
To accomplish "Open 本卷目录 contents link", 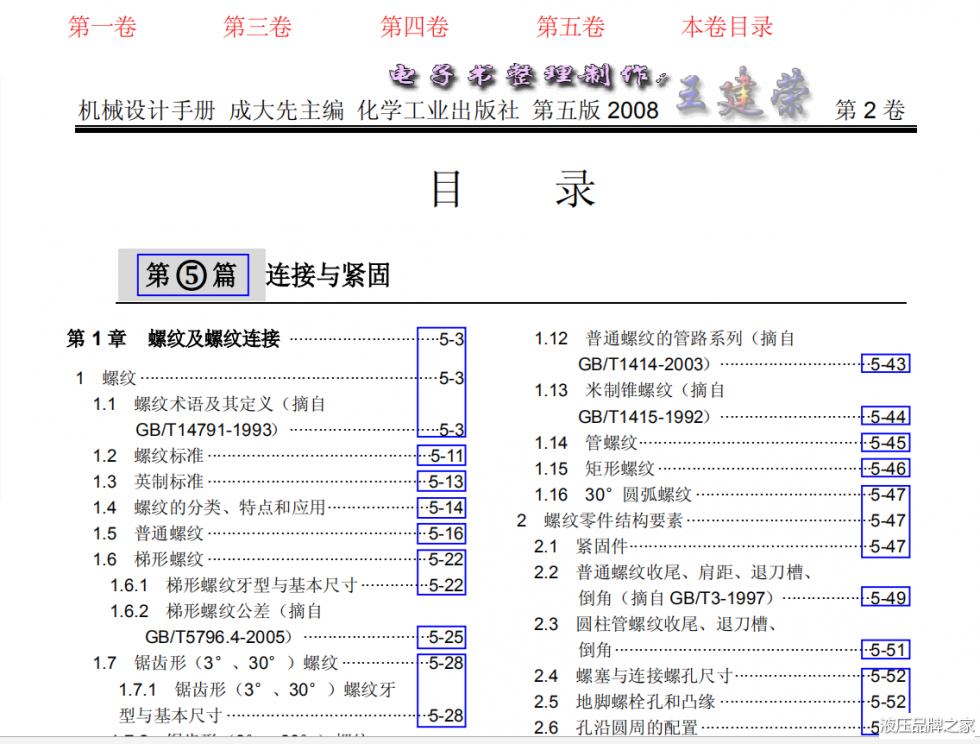I will point(727,27).
